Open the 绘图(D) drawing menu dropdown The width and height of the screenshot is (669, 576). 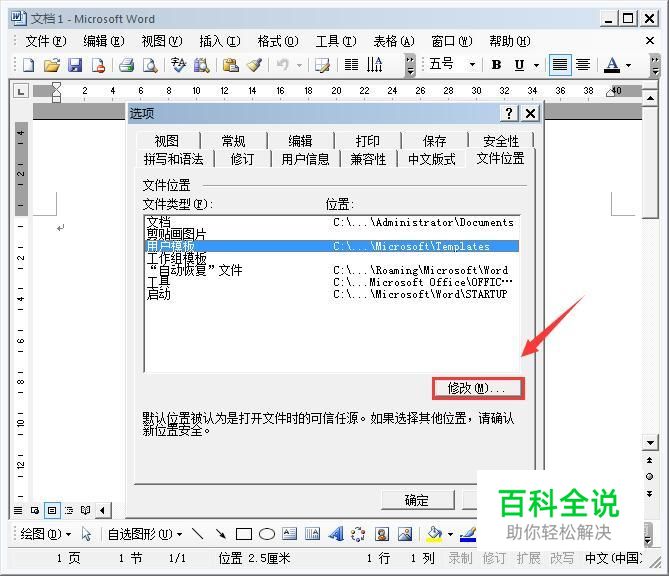click(x=46, y=534)
